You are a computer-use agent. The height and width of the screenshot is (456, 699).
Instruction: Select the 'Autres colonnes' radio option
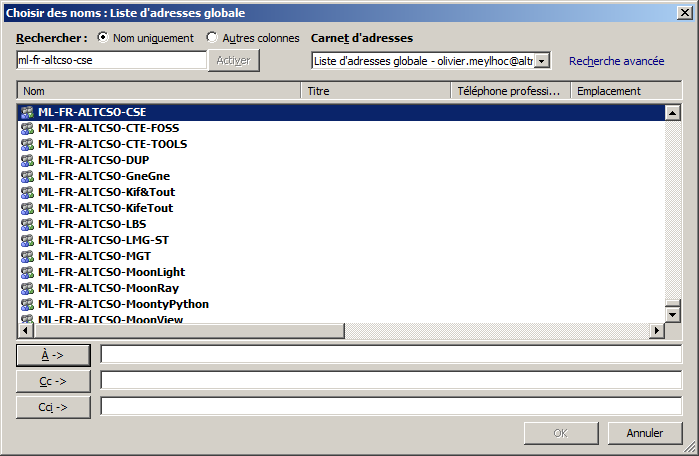coord(212,38)
